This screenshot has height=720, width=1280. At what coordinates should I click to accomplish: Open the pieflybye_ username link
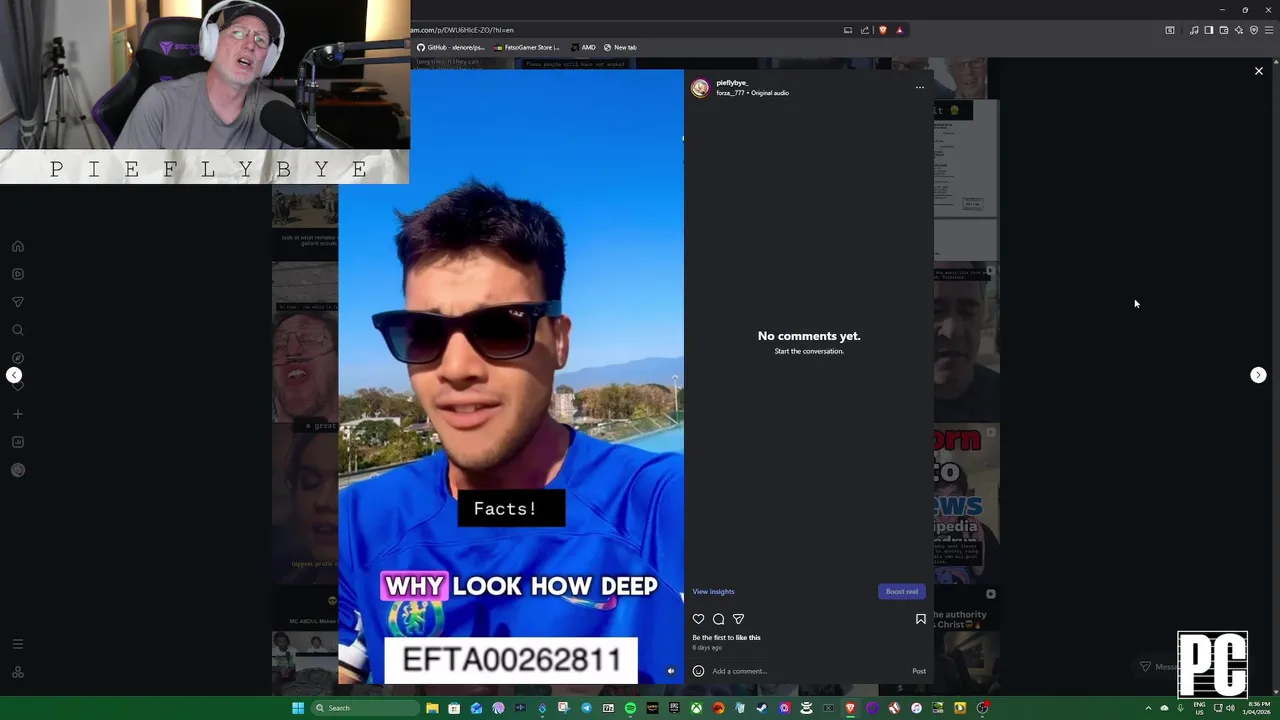732,83
